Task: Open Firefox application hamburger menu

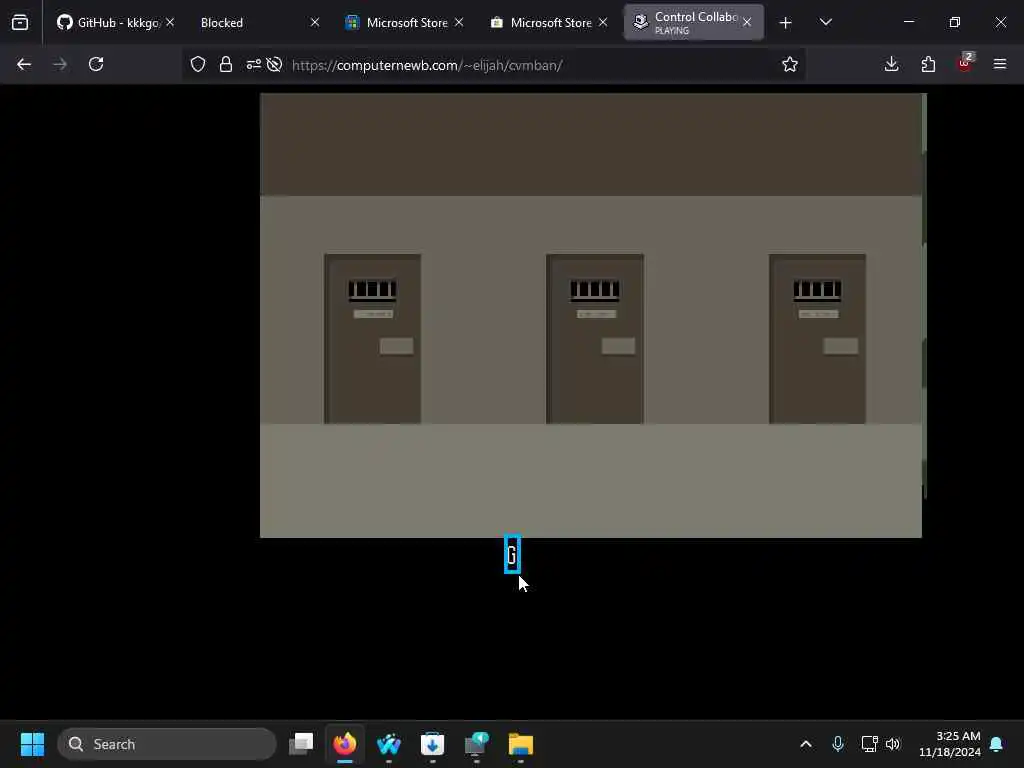Action: tap(1000, 64)
